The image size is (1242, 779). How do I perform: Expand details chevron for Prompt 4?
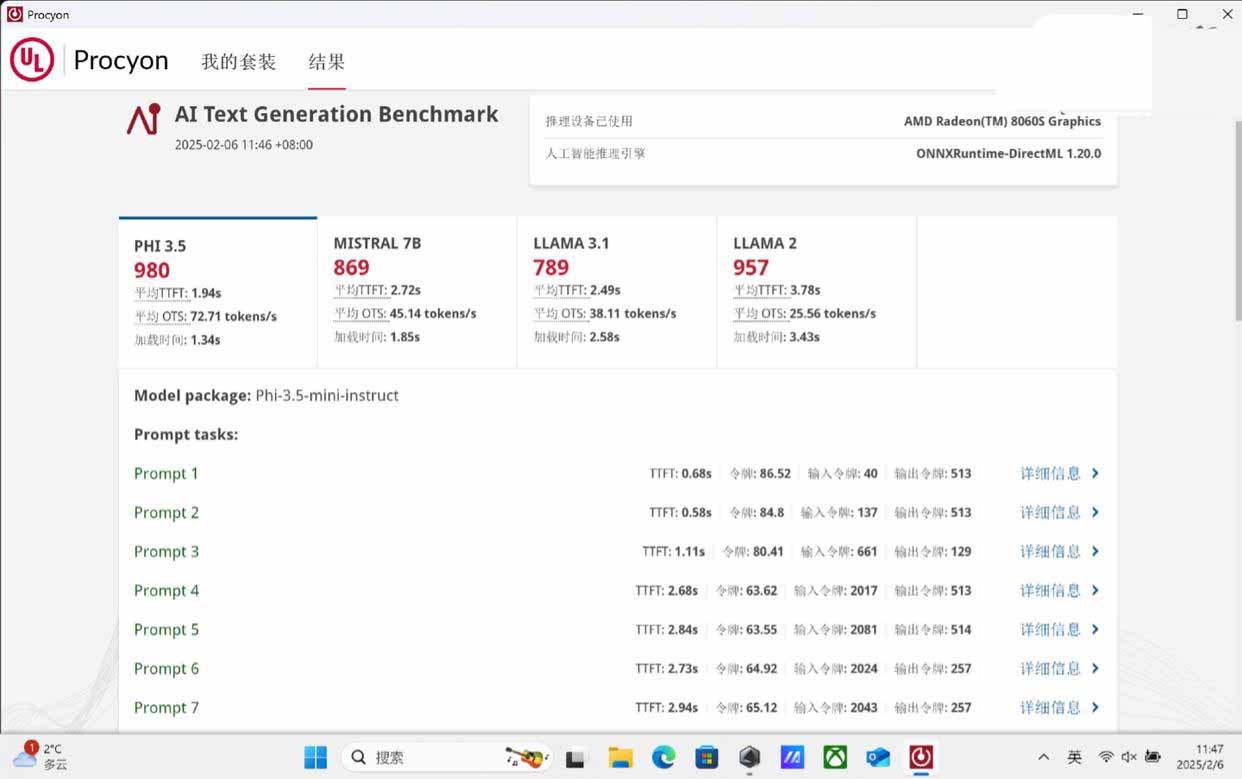pos(1095,590)
